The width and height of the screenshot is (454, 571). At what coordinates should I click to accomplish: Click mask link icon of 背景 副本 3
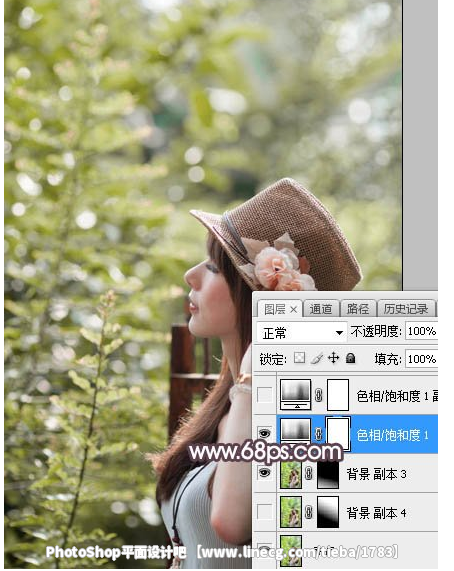point(309,473)
